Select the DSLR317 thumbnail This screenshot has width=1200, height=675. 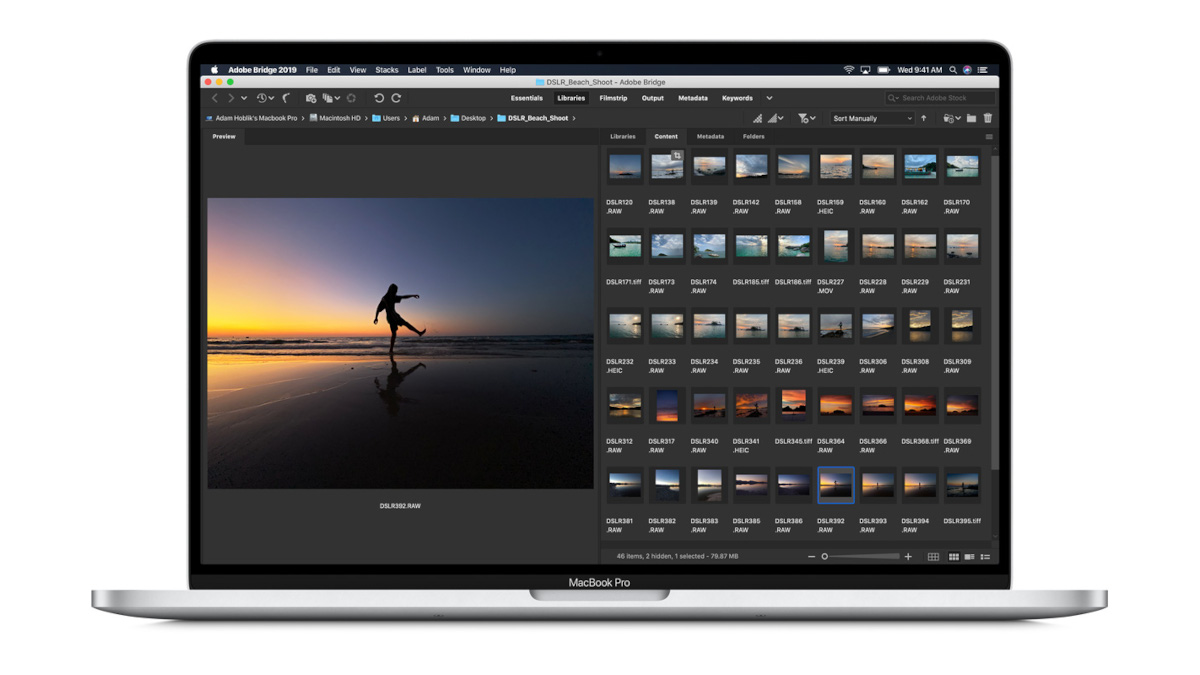pyautogui.click(x=667, y=405)
